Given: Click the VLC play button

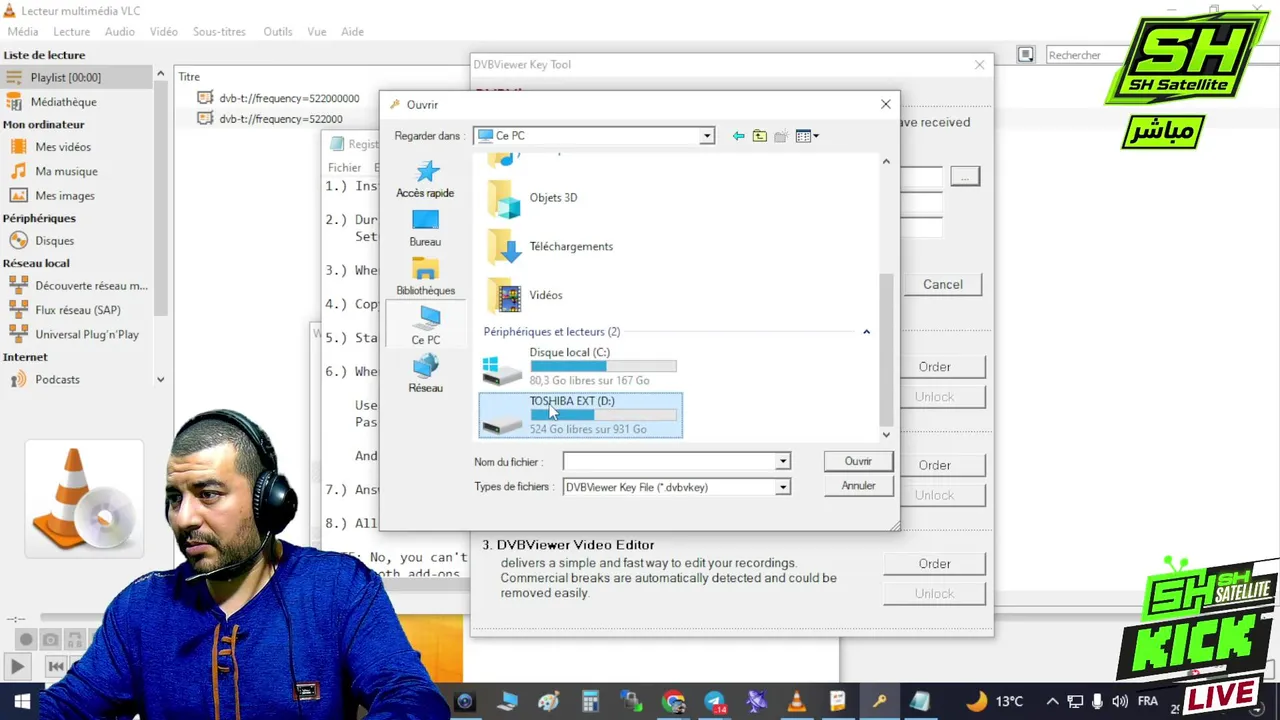Looking at the screenshot, I should click(x=17, y=666).
